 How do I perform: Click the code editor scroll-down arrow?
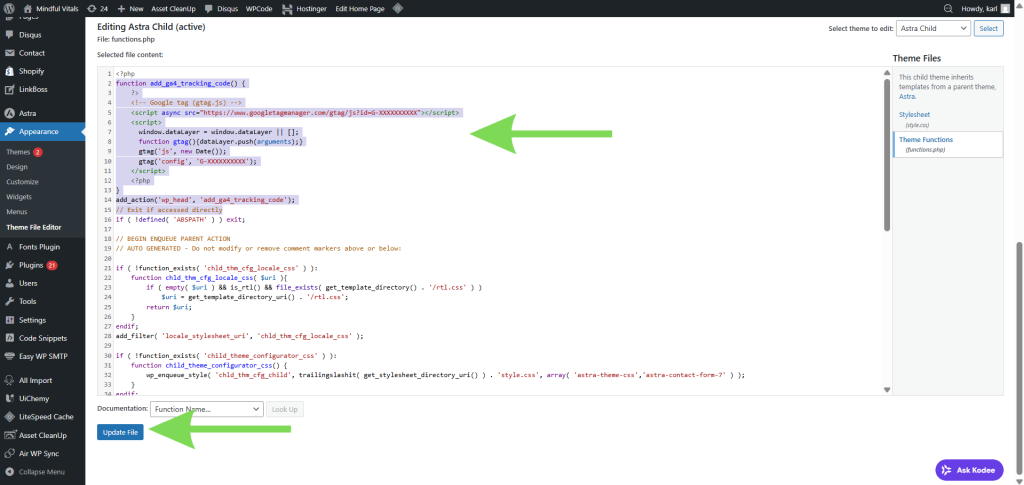tap(887, 390)
